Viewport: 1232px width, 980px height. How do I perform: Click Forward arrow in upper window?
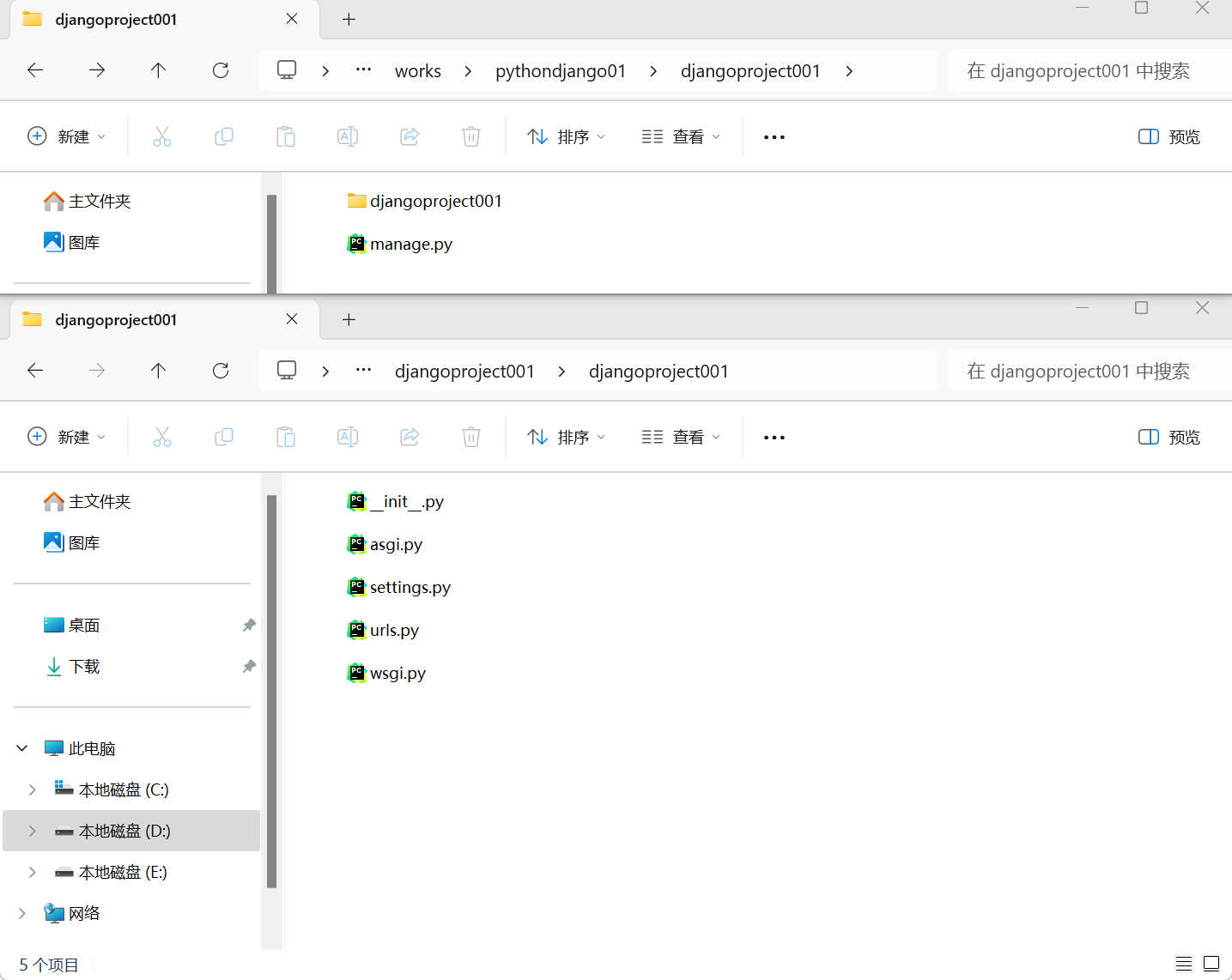[x=97, y=70]
